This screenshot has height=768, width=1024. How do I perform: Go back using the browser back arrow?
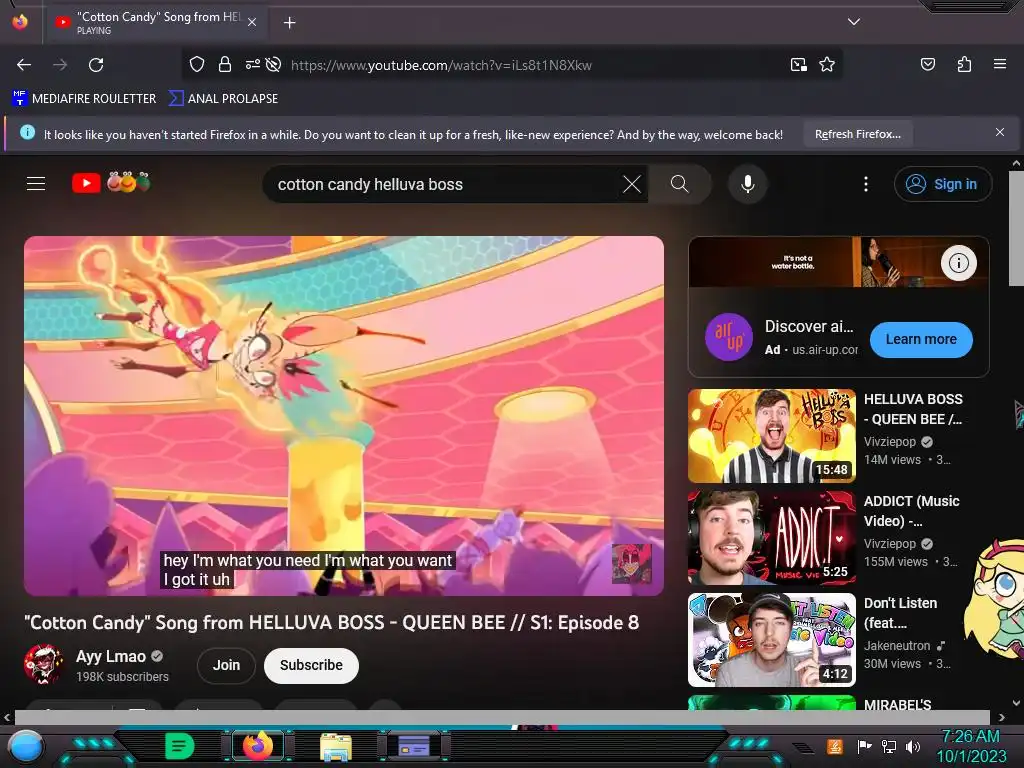(24, 65)
